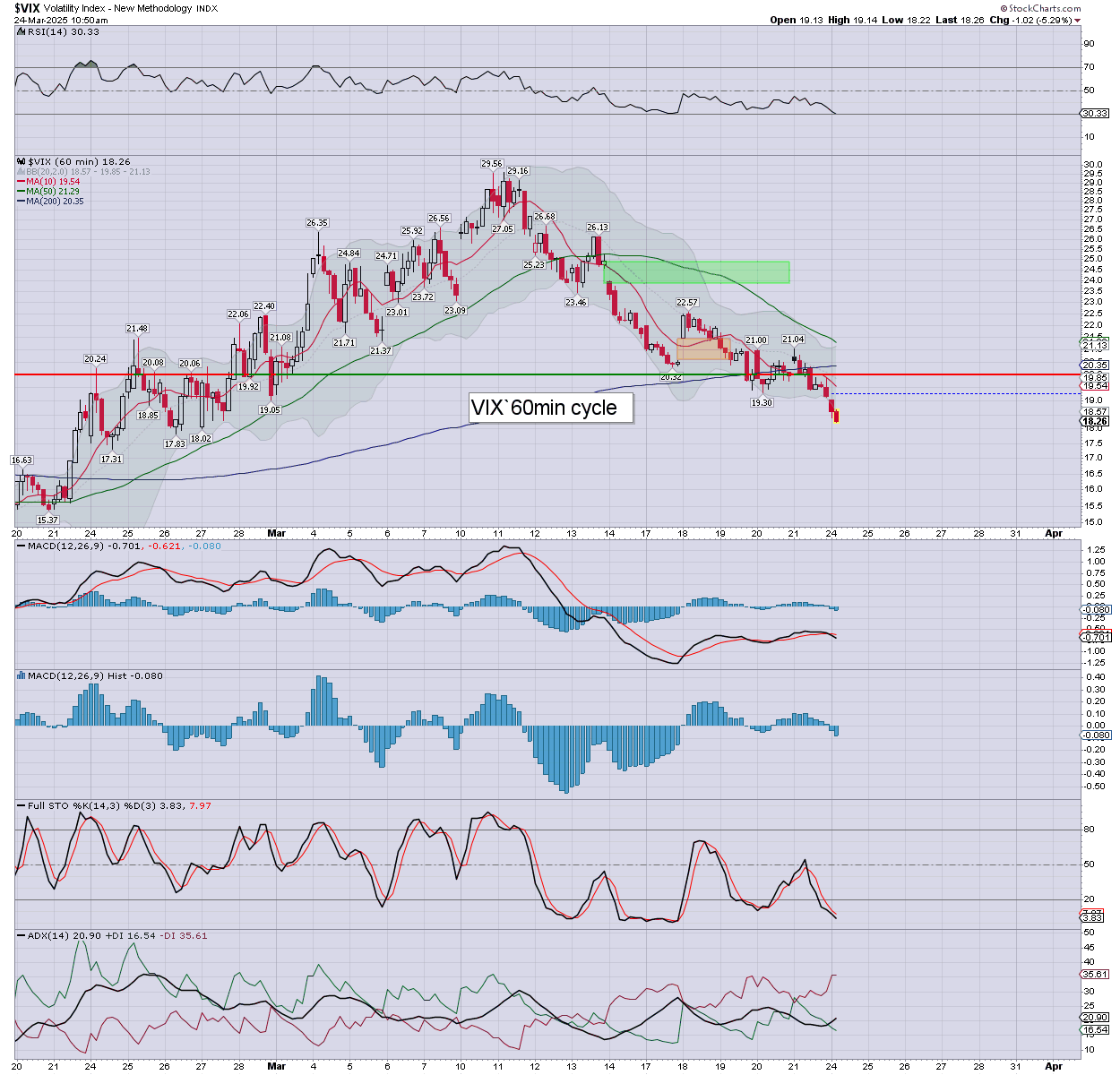Click the red down arrow beside Chg
The width and height of the screenshot is (1120, 1075).
click(1077, 20)
